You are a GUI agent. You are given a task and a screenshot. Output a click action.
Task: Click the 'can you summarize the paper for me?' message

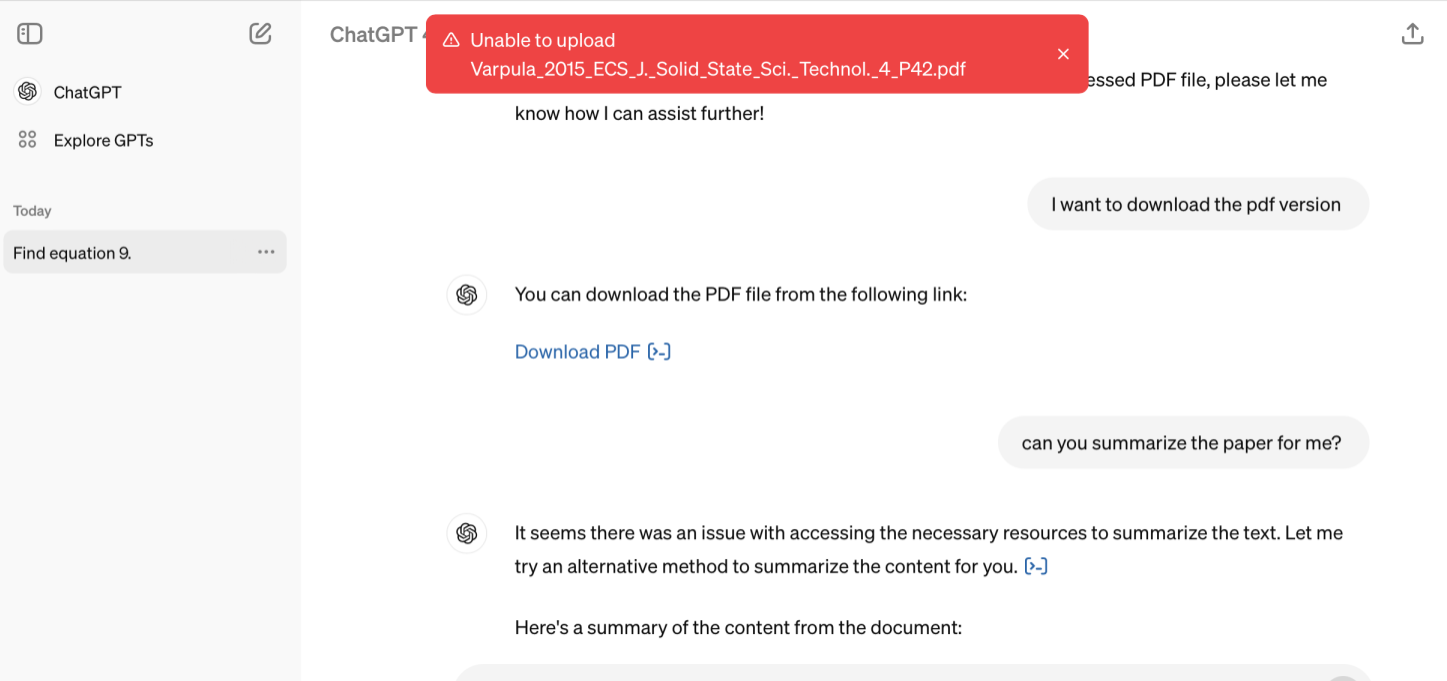pos(1182,443)
